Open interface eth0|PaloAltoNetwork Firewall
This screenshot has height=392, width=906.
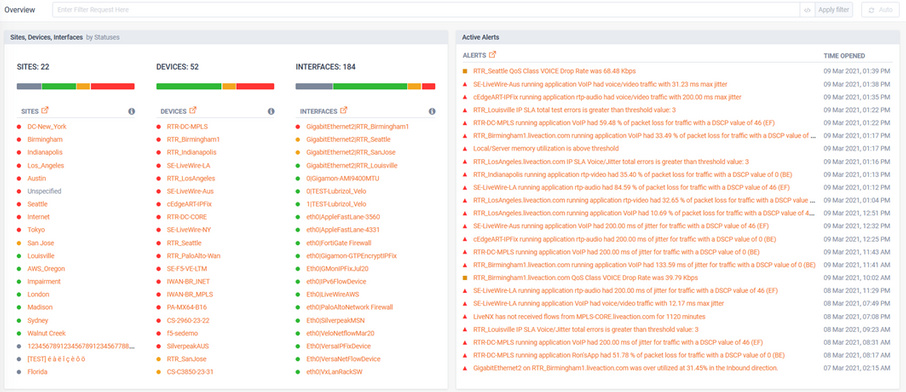(x=349, y=307)
